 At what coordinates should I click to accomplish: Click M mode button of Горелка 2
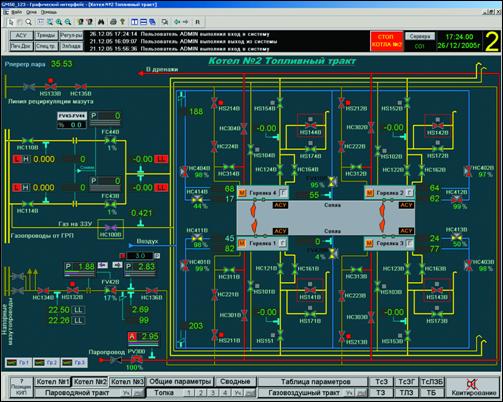point(369,193)
